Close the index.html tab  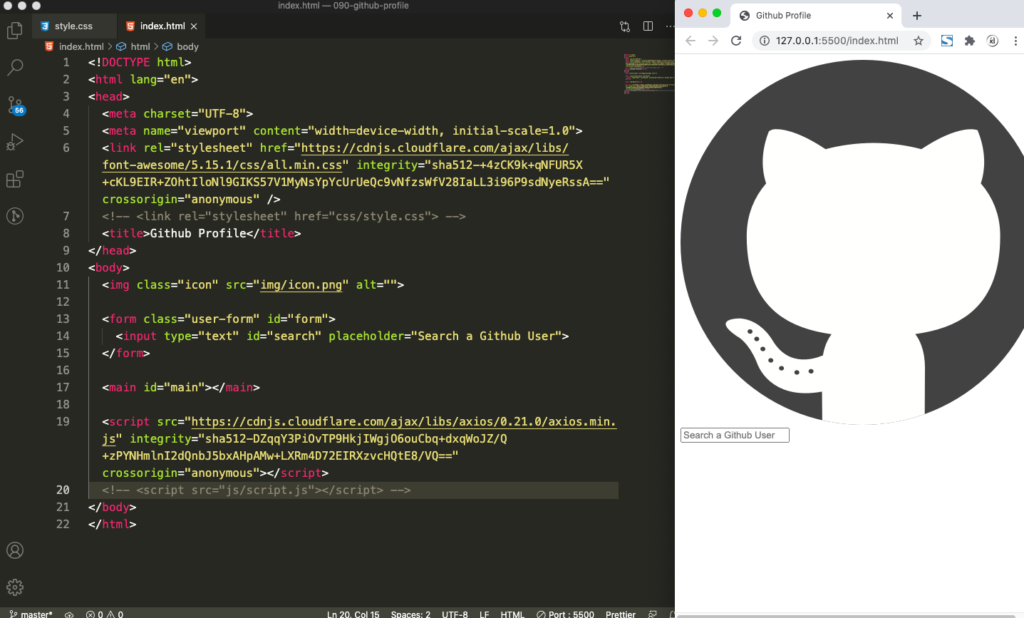tap(194, 26)
